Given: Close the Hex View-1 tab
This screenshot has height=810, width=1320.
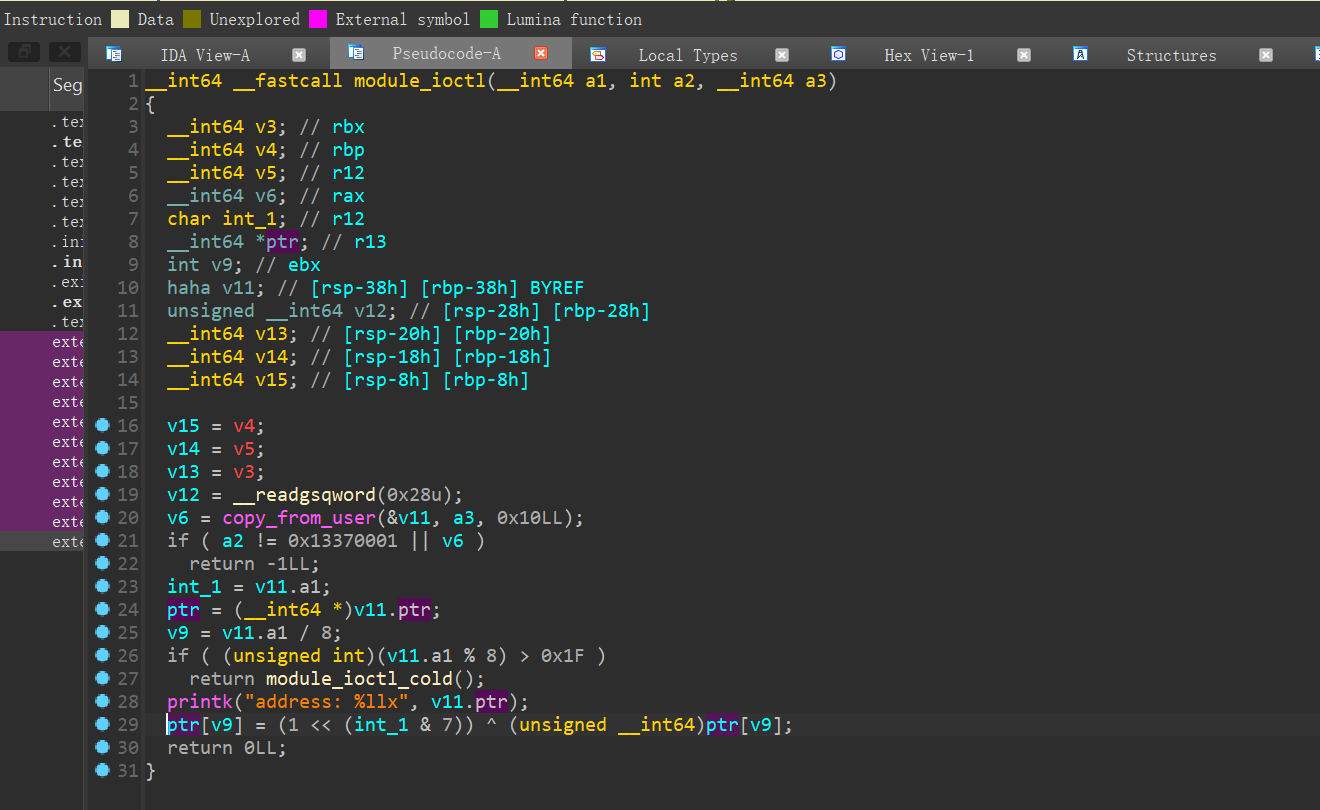Looking at the screenshot, I should click(1024, 55).
